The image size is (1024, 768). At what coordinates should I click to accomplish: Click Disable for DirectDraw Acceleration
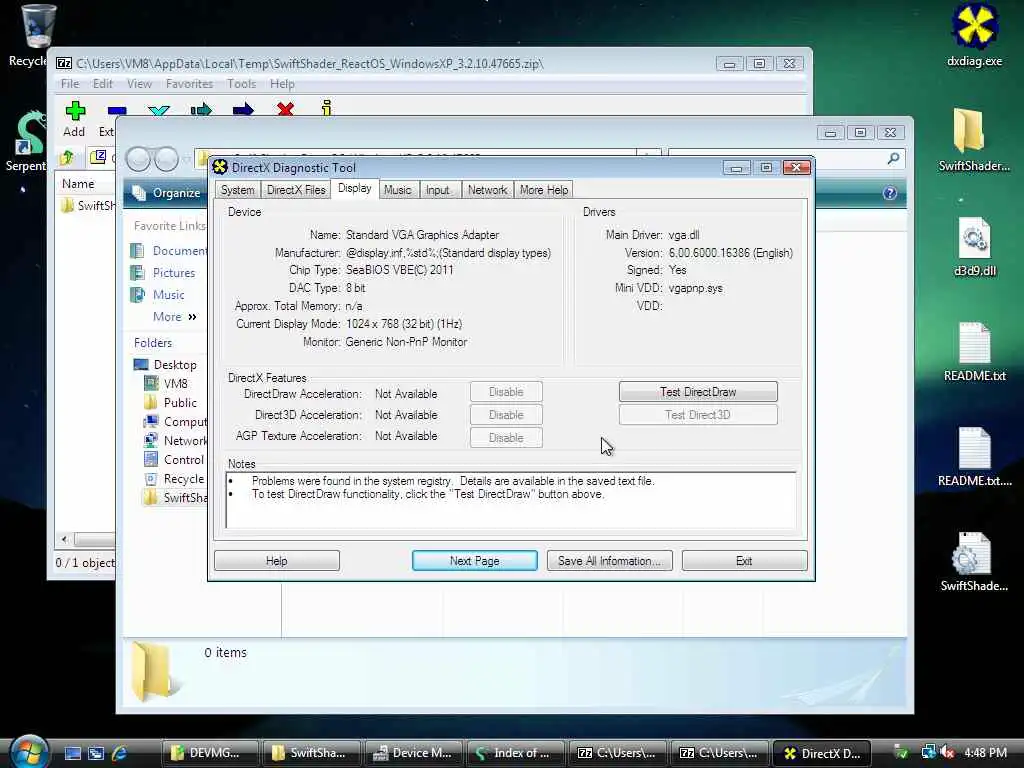506,392
